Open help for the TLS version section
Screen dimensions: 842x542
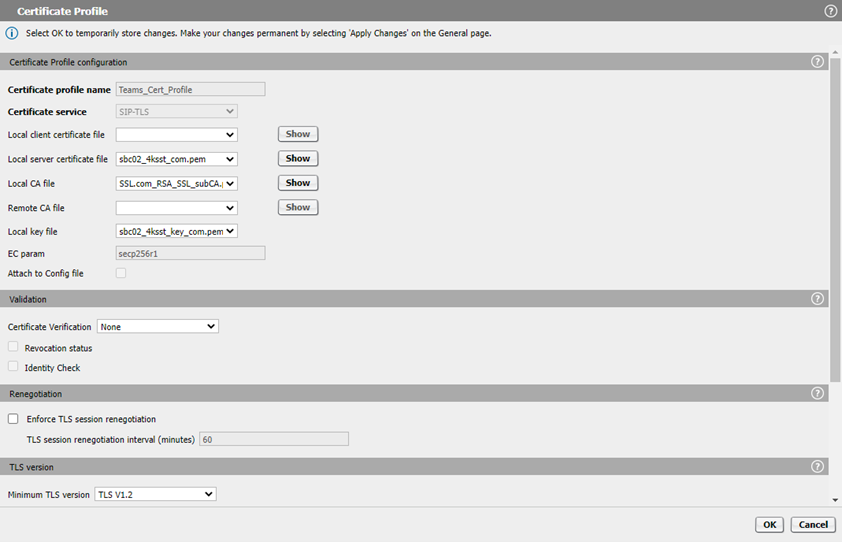coord(817,466)
